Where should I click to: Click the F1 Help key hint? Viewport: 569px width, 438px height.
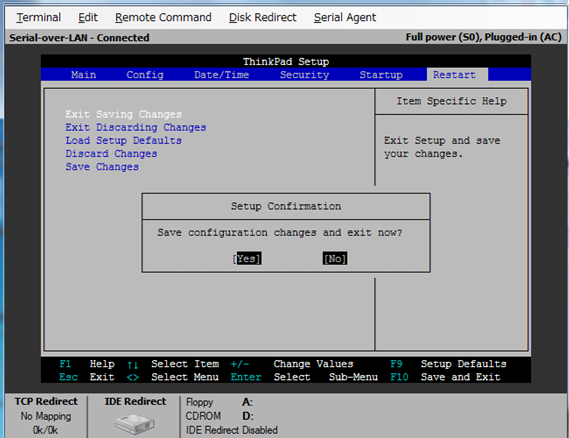tap(87, 364)
